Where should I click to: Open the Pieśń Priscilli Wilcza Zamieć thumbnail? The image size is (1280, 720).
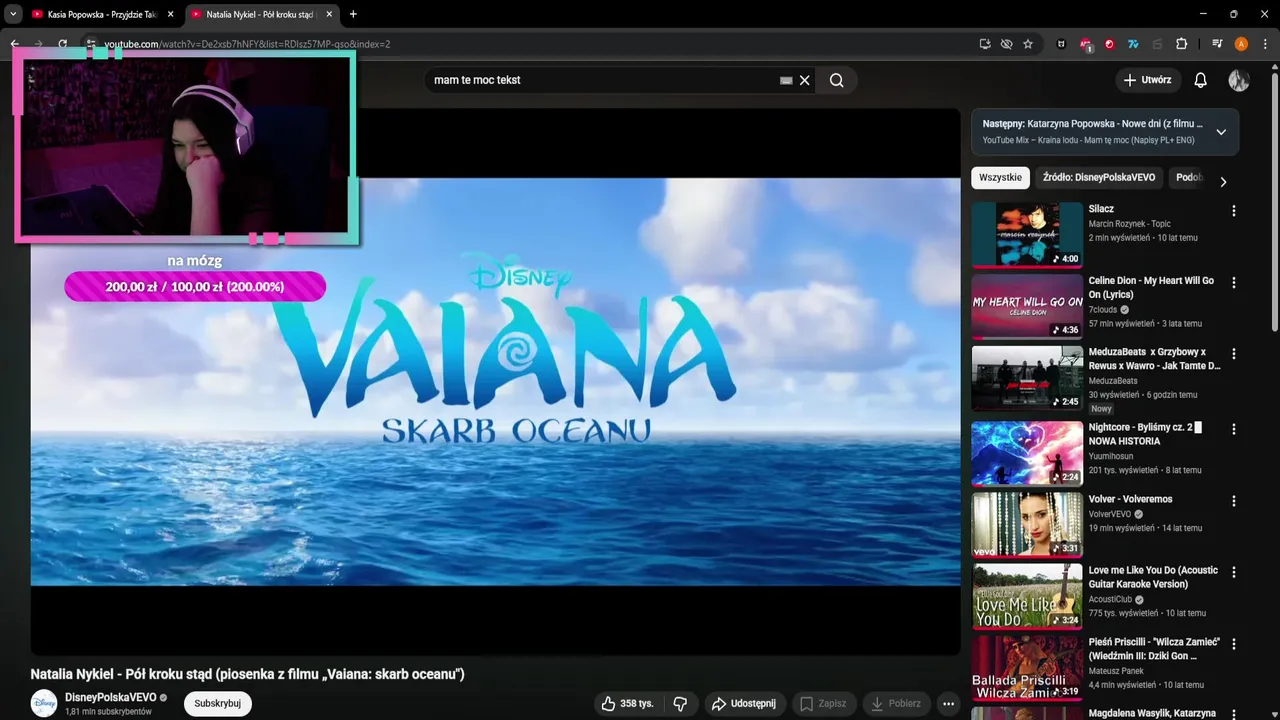point(1027,668)
